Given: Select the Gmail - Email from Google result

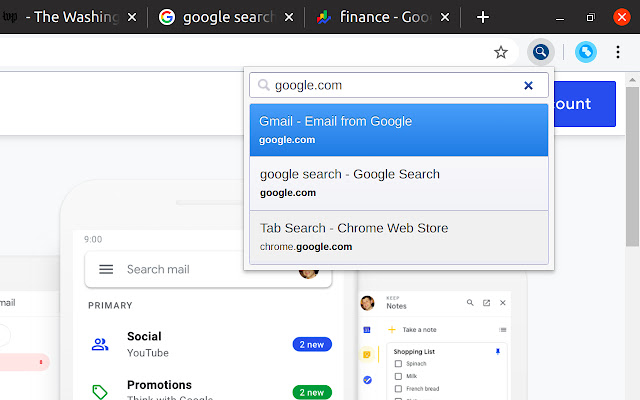Looking at the screenshot, I should pyautogui.click(x=398, y=130).
